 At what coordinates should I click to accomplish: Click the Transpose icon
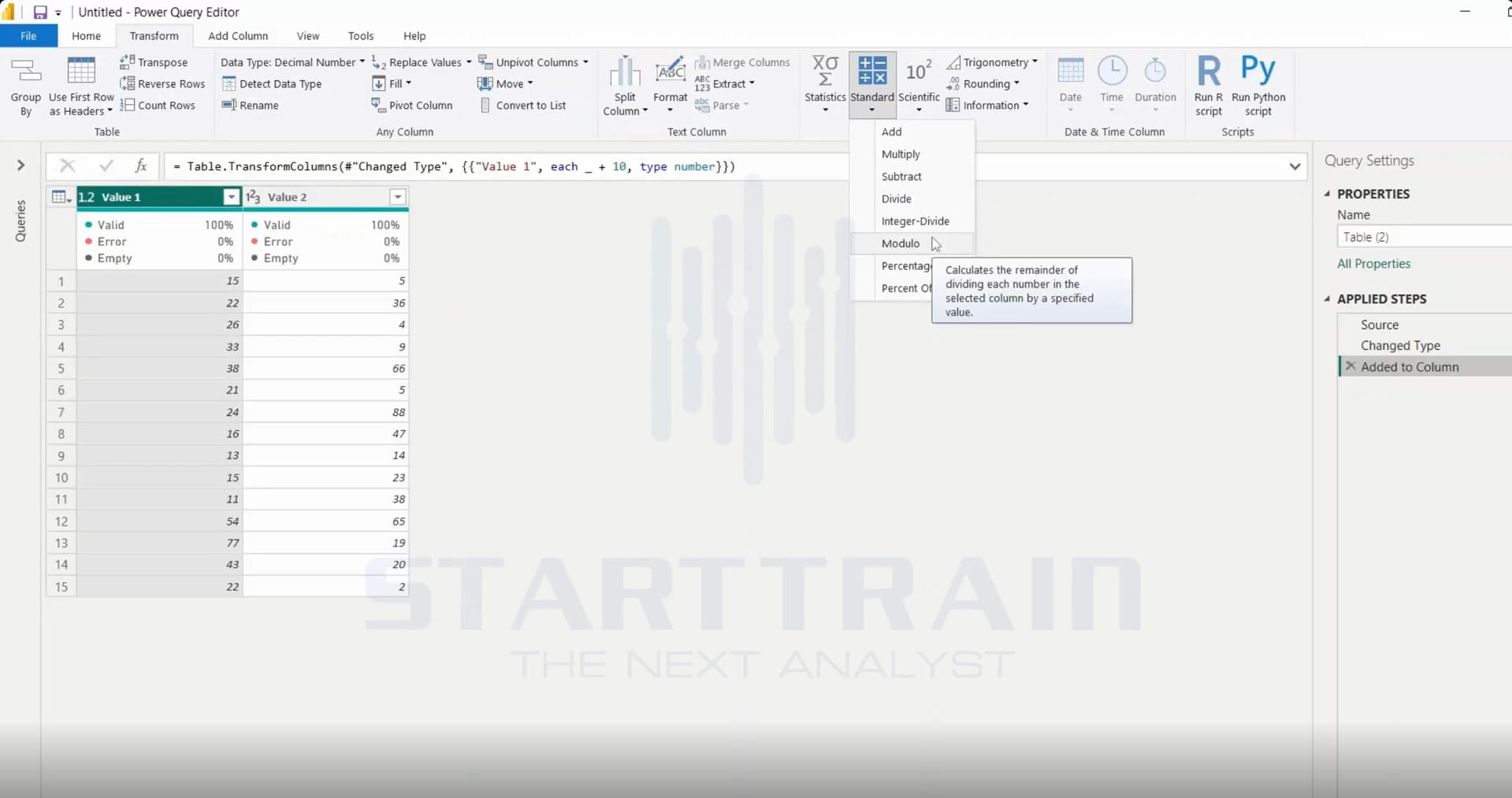[127, 61]
